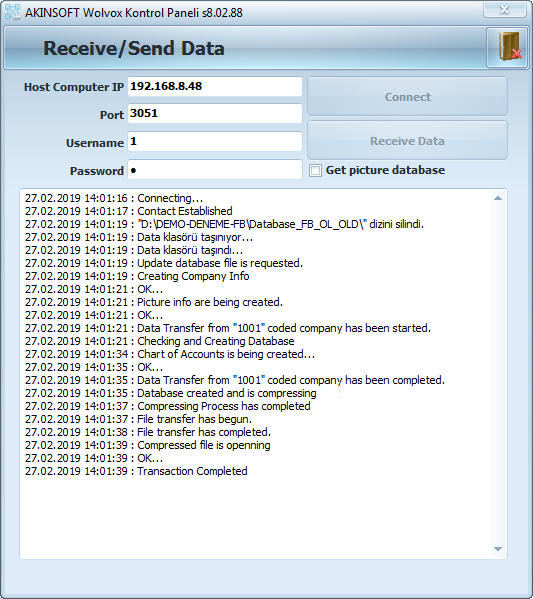Select the Port input field
The width and height of the screenshot is (533, 599).
pos(215,113)
